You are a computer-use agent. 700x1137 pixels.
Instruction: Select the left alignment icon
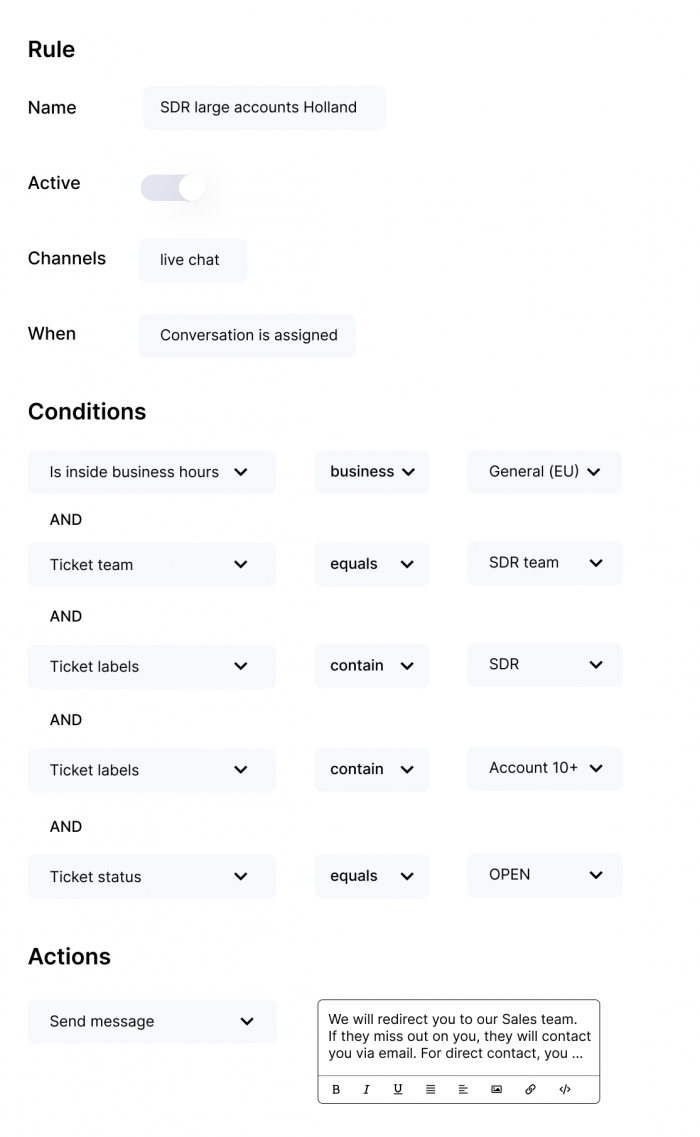[463, 1089]
